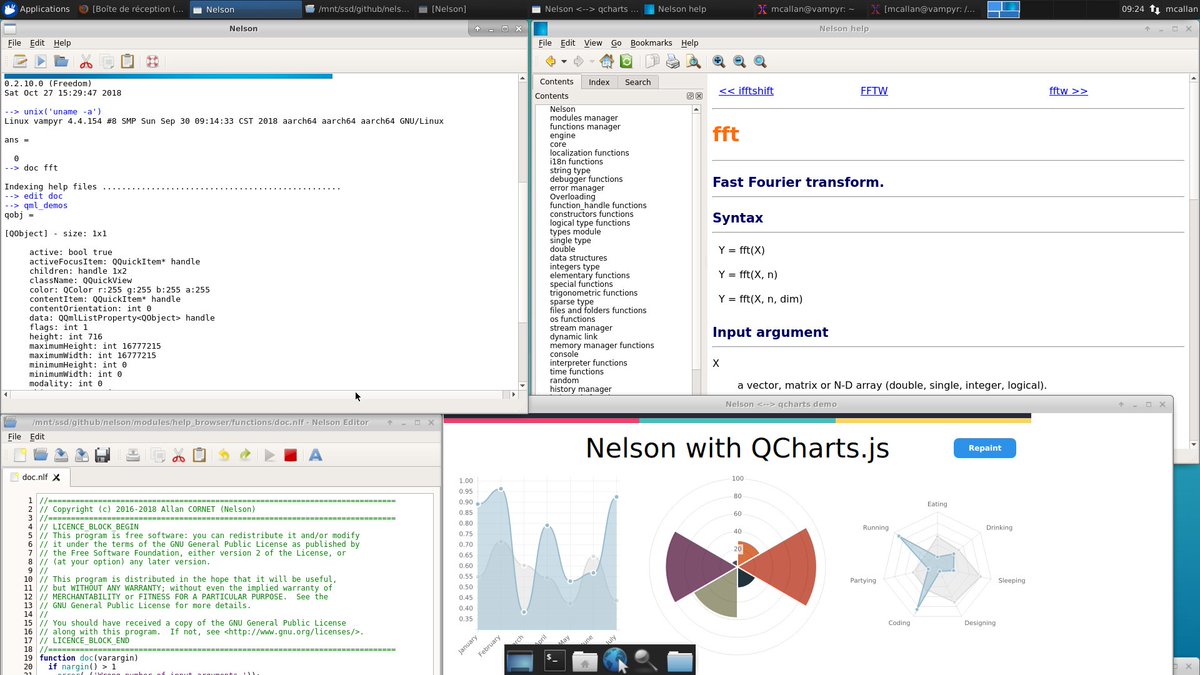This screenshot has height=675, width=1200.
Task: Follow the FFTW link in help page
Action: pos(874,91)
